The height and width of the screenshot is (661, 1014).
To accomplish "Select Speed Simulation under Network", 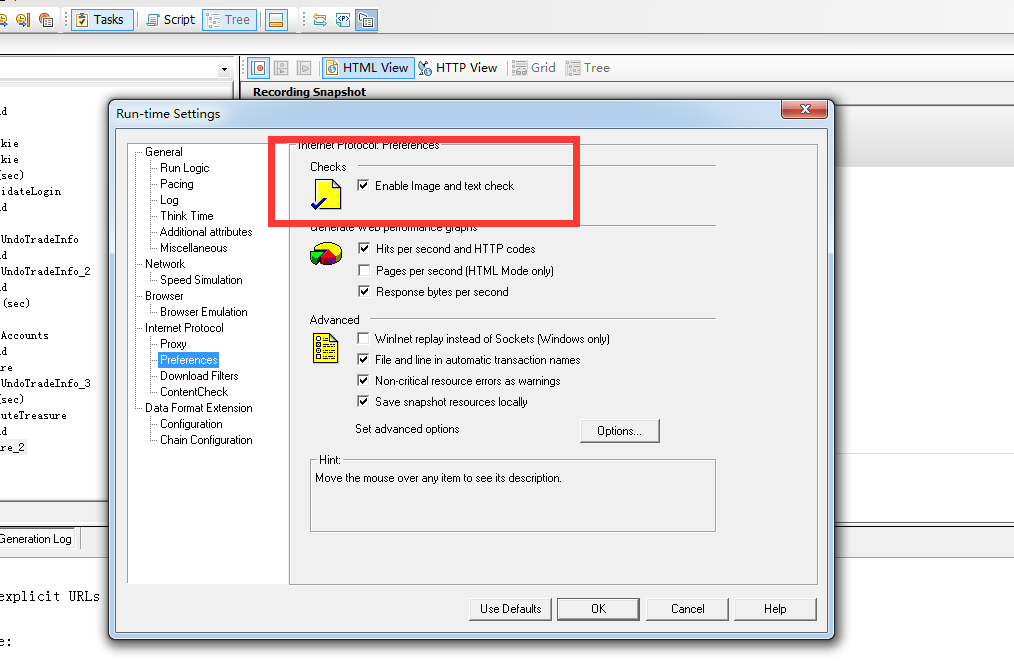I will click(202, 279).
